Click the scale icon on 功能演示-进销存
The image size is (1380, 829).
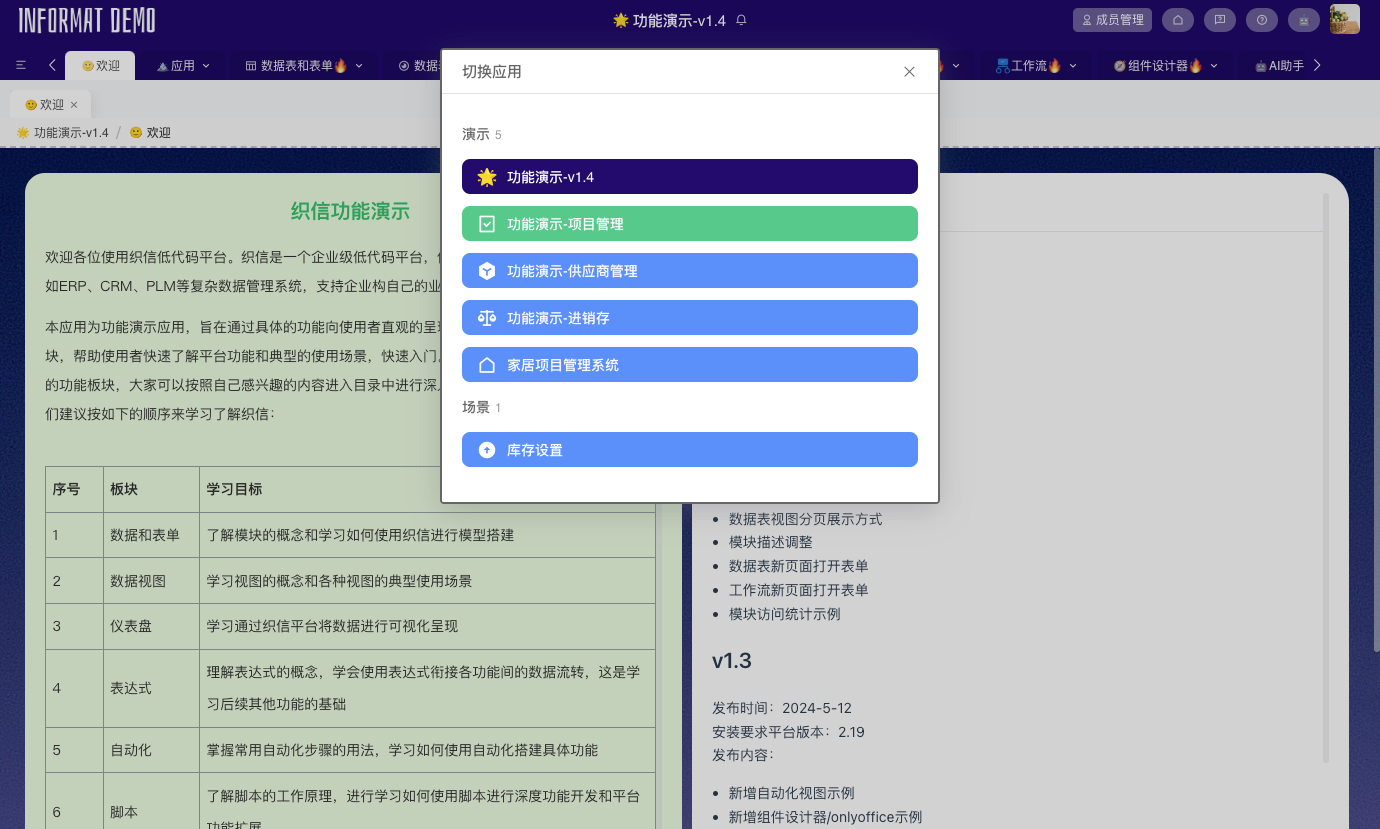coord(486,317)
